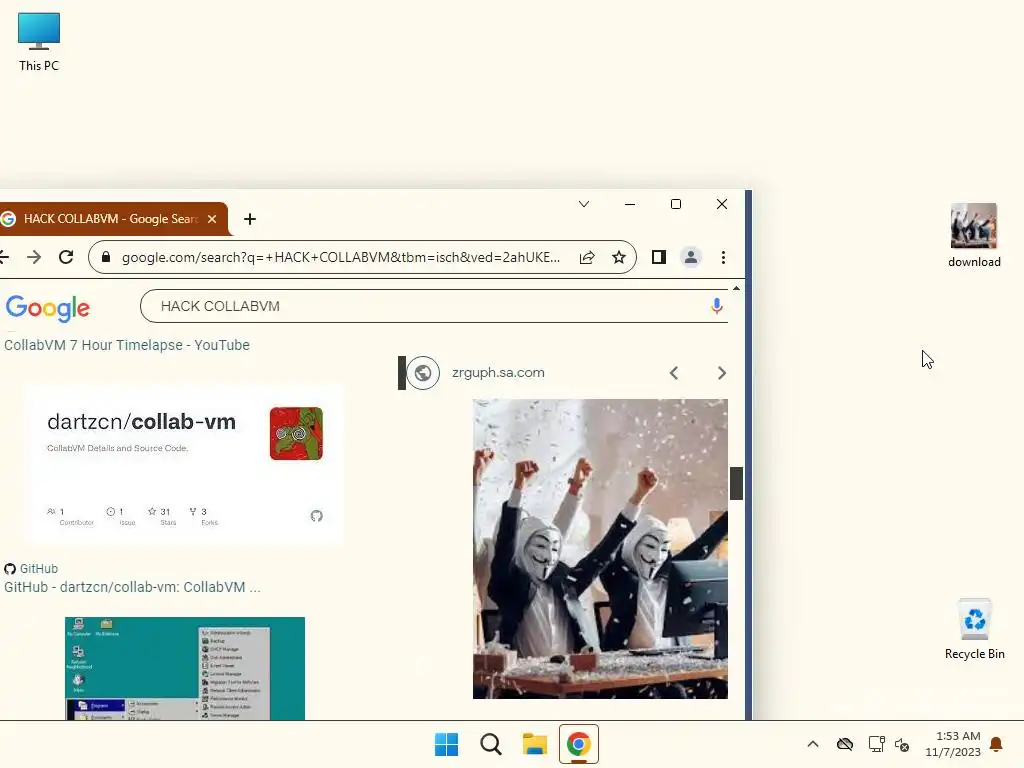The height and width of the screenshot is (768, 1024).
Task: Close the HACK COLLABVM tab
Action: pos(212,219)
